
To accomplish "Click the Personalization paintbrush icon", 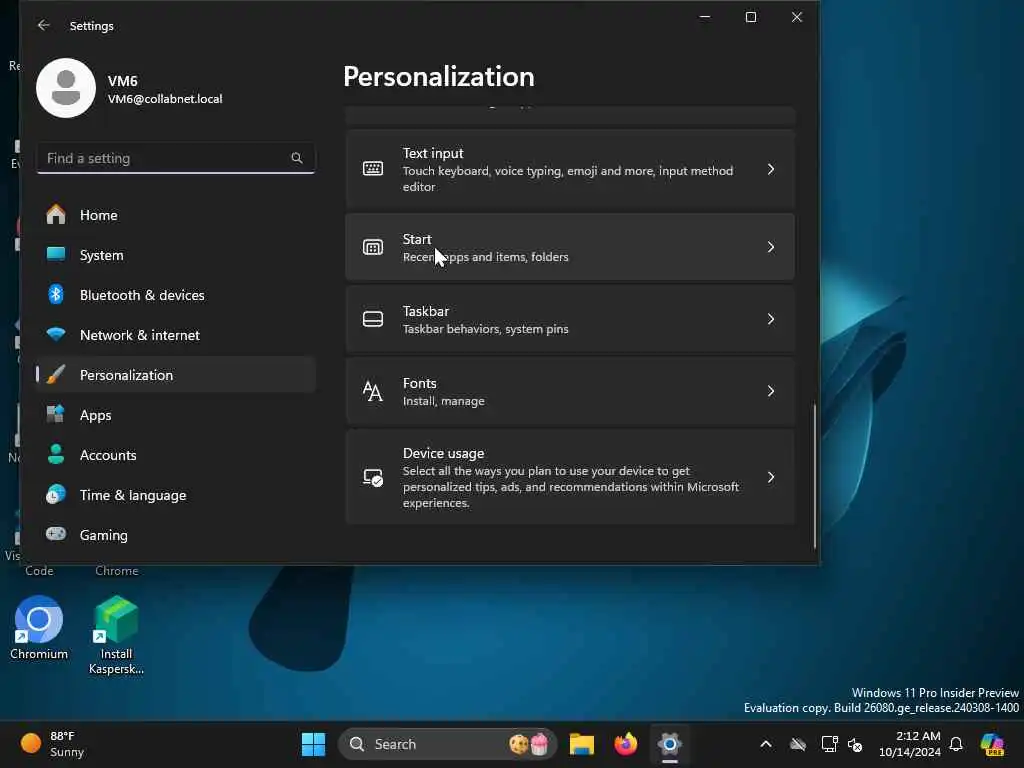I will [56, 375].
